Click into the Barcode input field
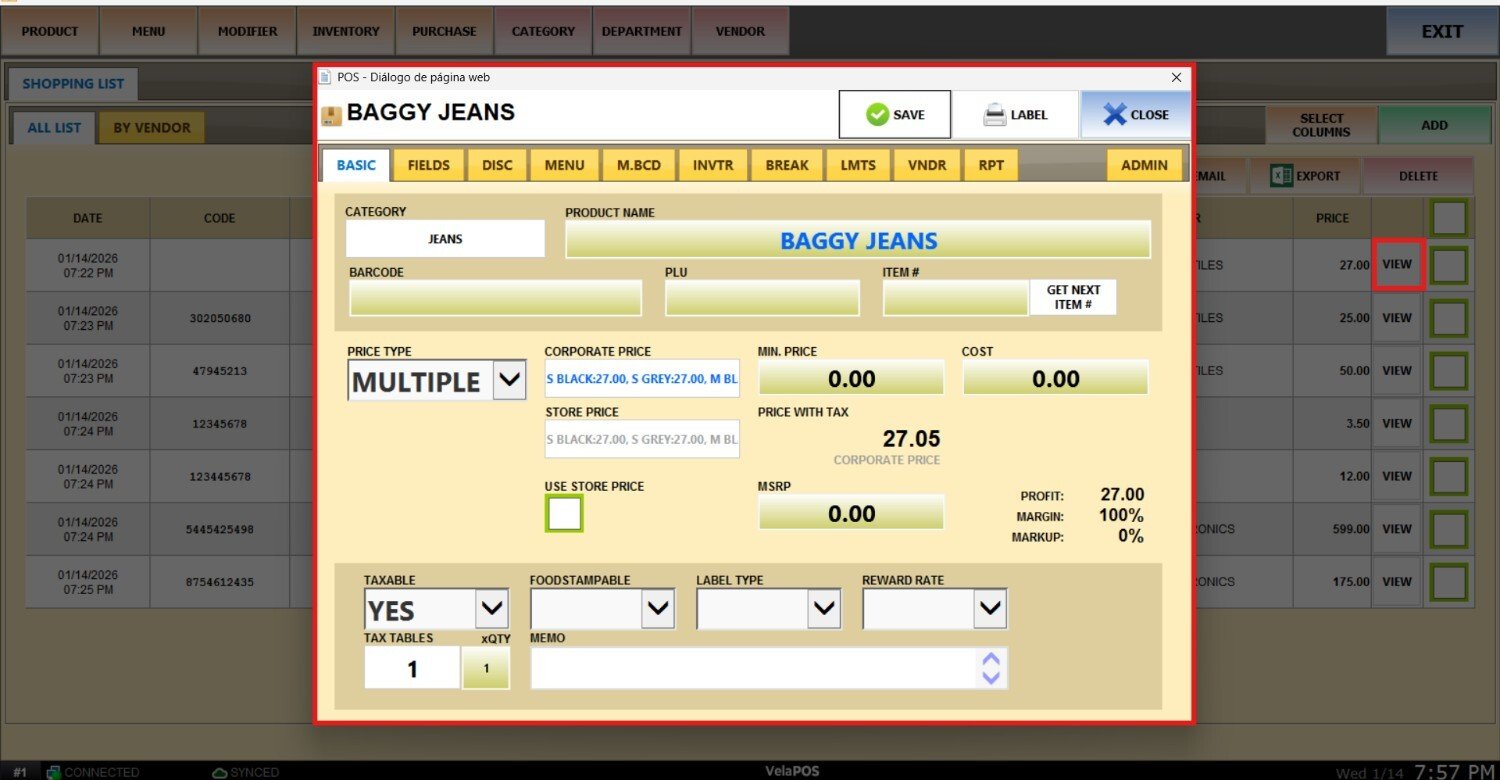Viewport: 1500px width, 780px height. point(495,298)
